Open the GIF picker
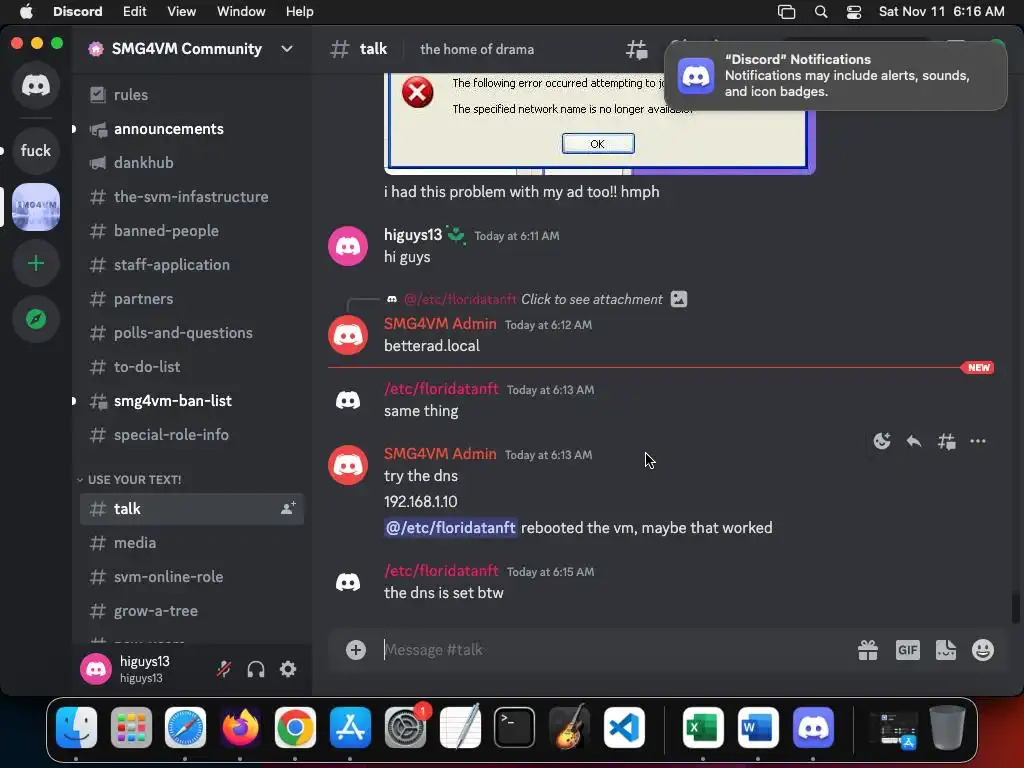Image resolution: width=1024 pixels, height=768 pixels. [x=907, y=650]
